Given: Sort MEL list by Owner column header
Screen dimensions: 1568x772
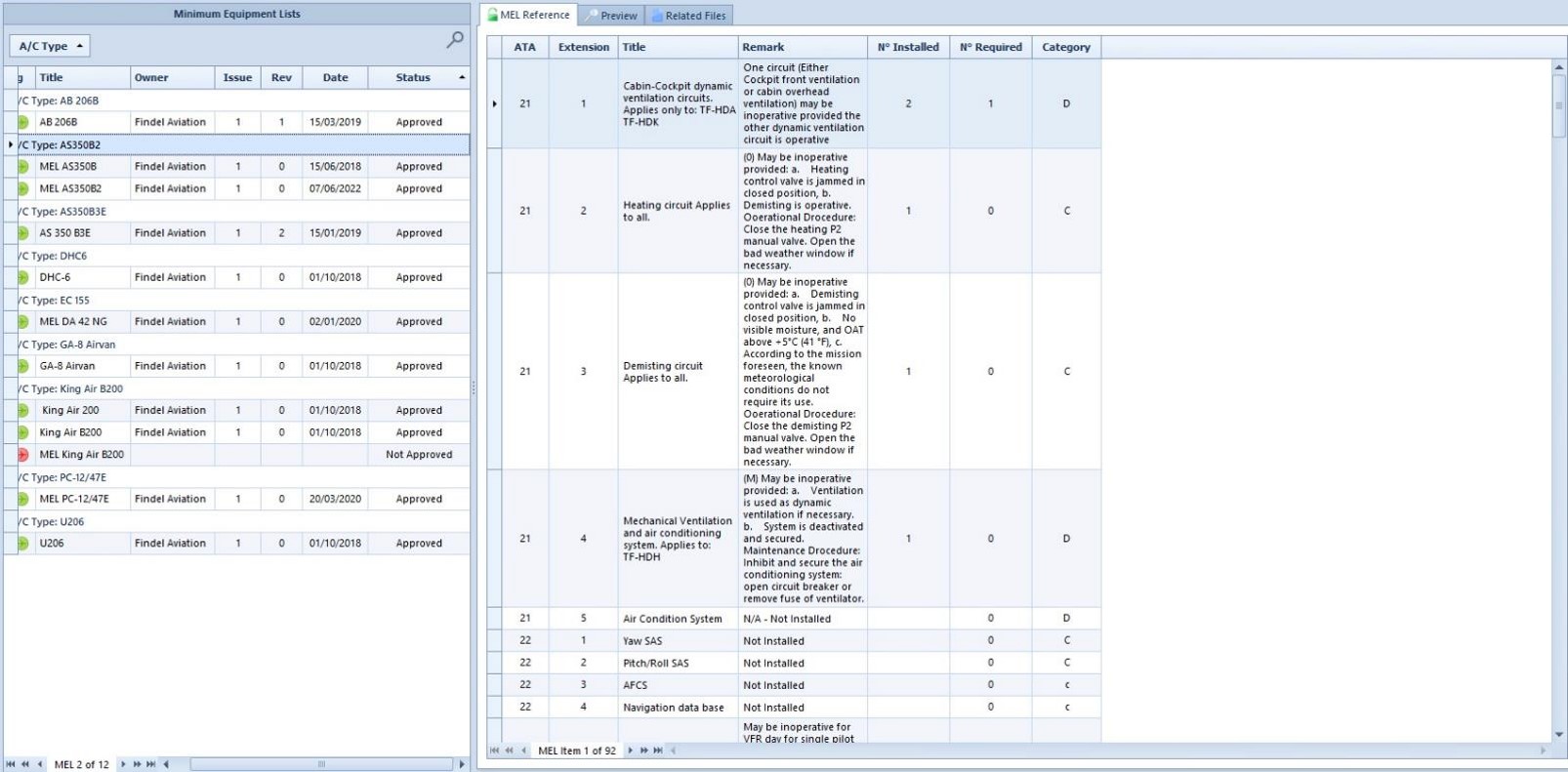Looking at the screenshot, I should pyautogui.click(x=172, y=77).
